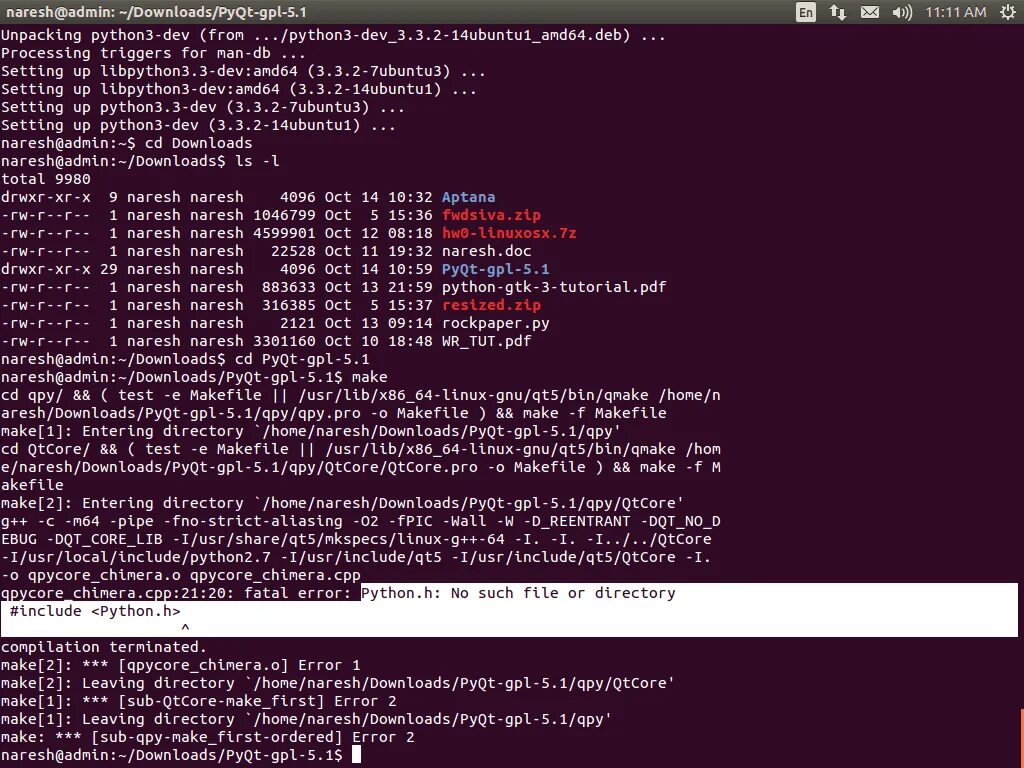
Task: Open the 11:11 AM clock menu
Action: tap(955, 12)
